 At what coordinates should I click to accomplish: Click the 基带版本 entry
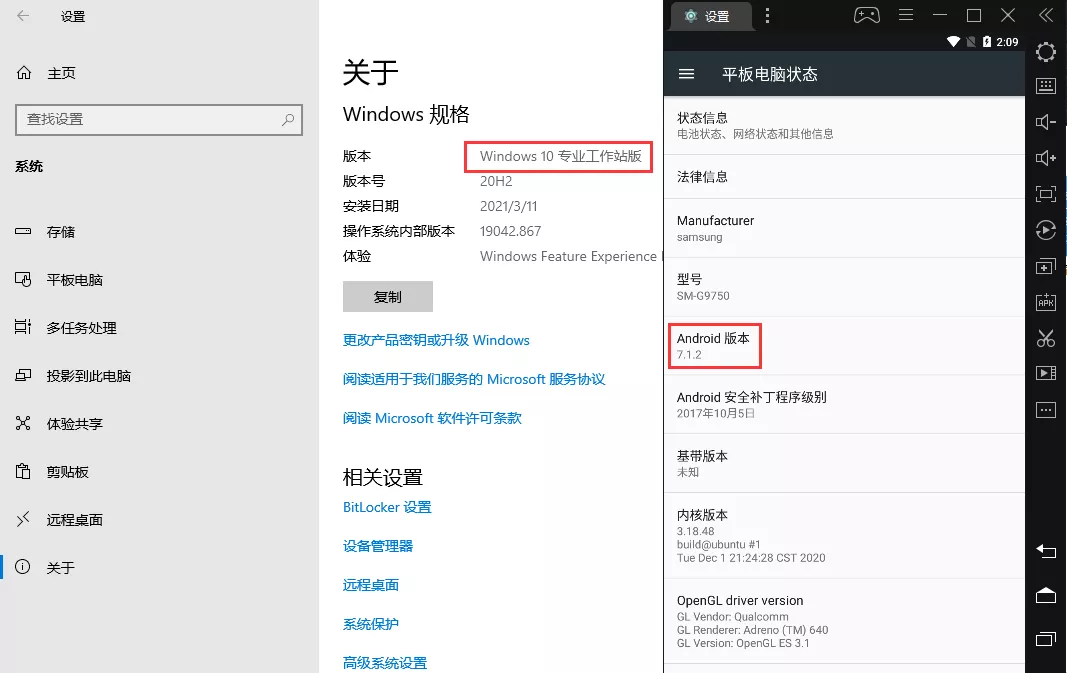point(844,463)
